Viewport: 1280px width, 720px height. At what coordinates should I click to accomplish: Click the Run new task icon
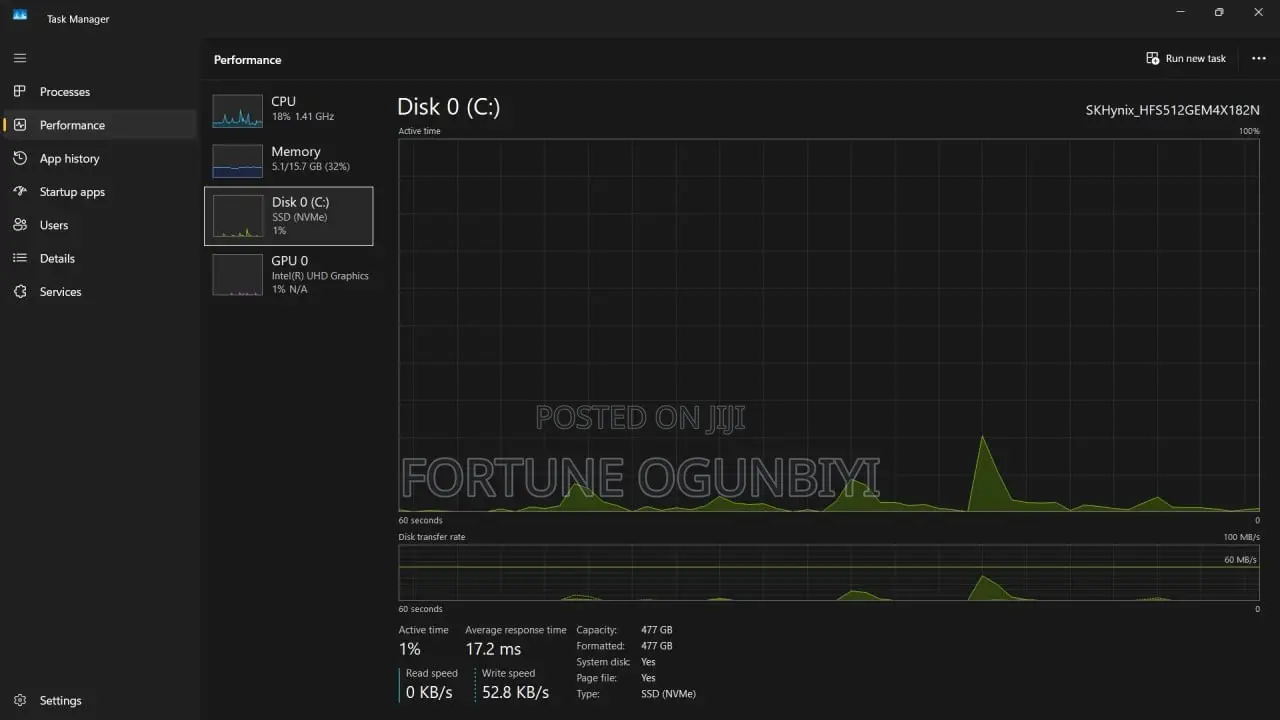[x=1152, y=58]
